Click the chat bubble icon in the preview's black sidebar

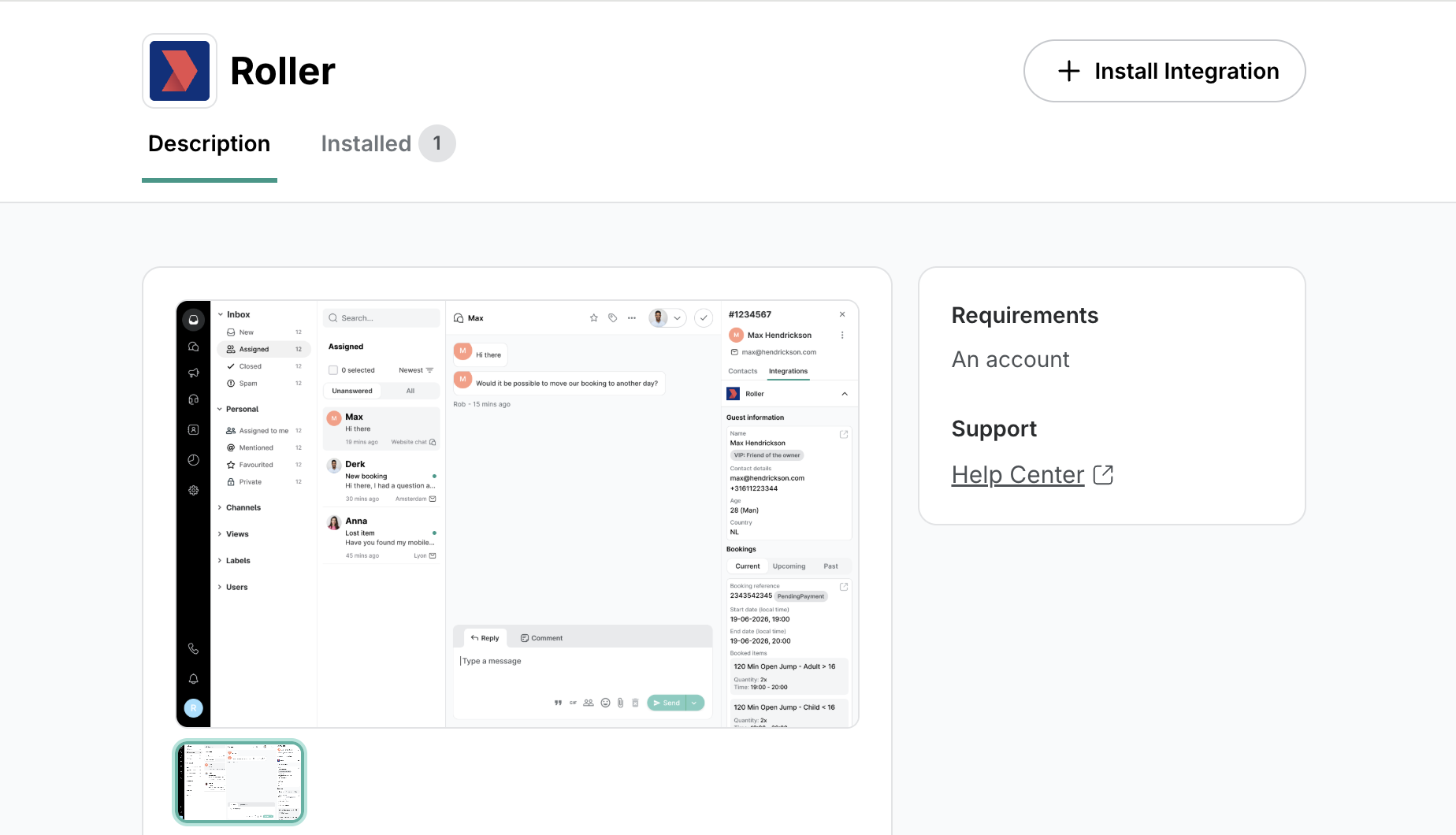tap(193, 347)
